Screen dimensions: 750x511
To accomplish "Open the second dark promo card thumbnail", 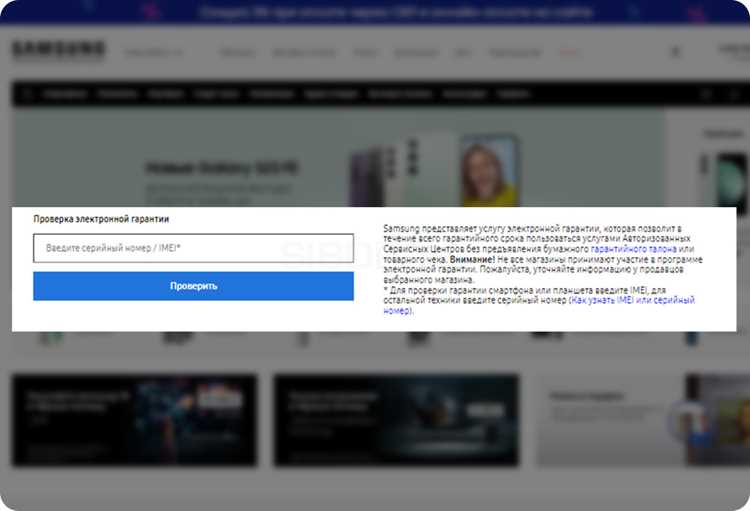I will pos(396,420).
